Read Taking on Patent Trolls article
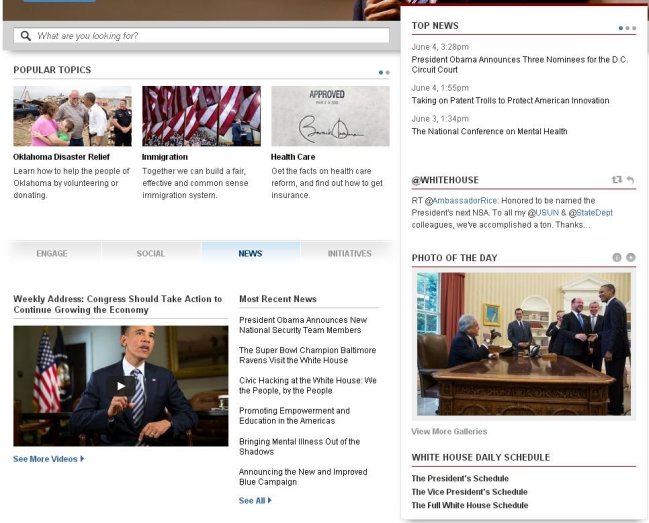This screenshot has width=649, height=523. click(x=510, y=101)
